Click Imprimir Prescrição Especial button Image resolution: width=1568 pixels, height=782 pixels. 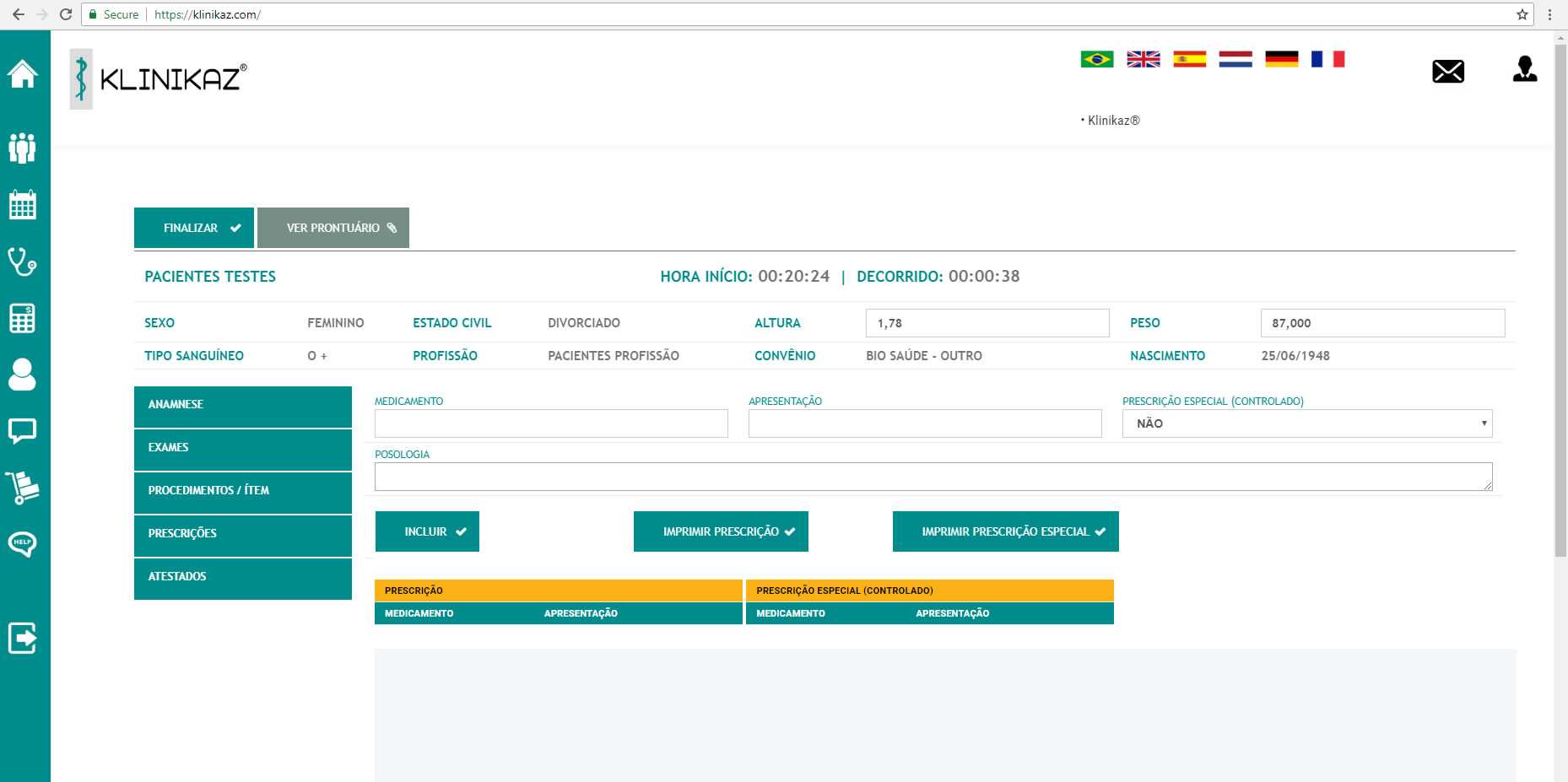(x=1005, y=531)
